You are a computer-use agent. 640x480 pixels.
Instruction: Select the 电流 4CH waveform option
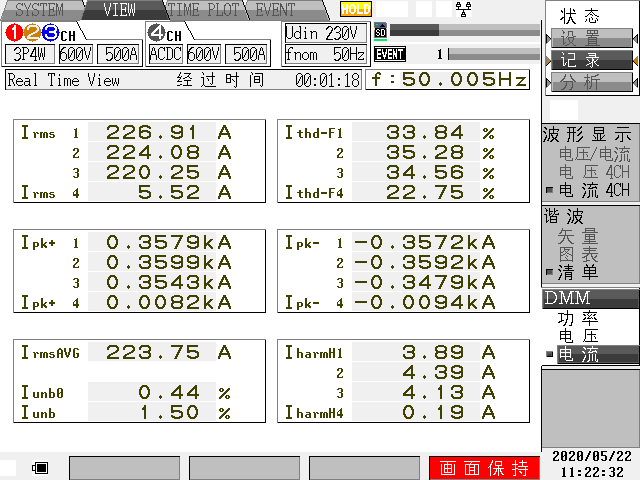tap(594, 190)
